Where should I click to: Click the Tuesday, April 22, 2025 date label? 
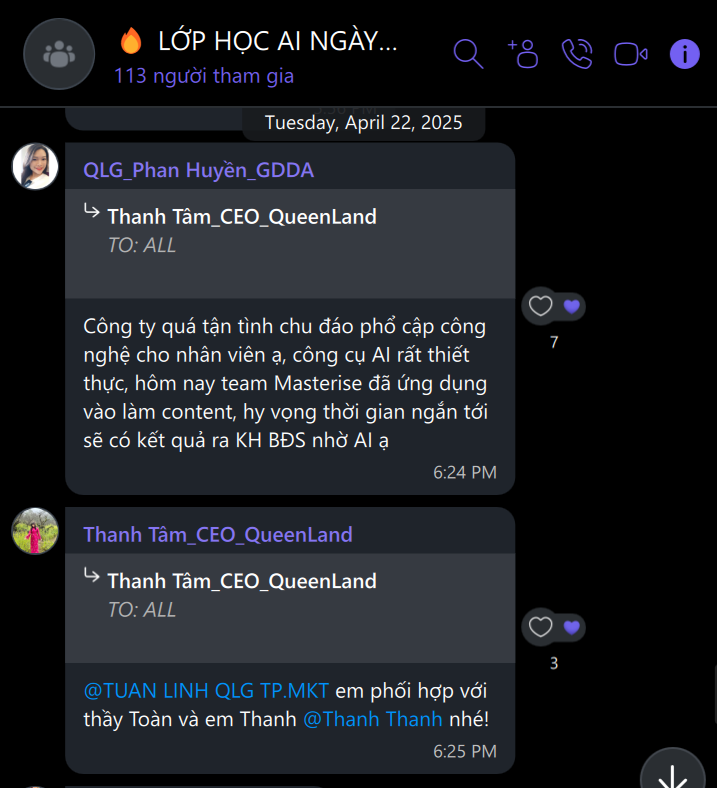363,123
